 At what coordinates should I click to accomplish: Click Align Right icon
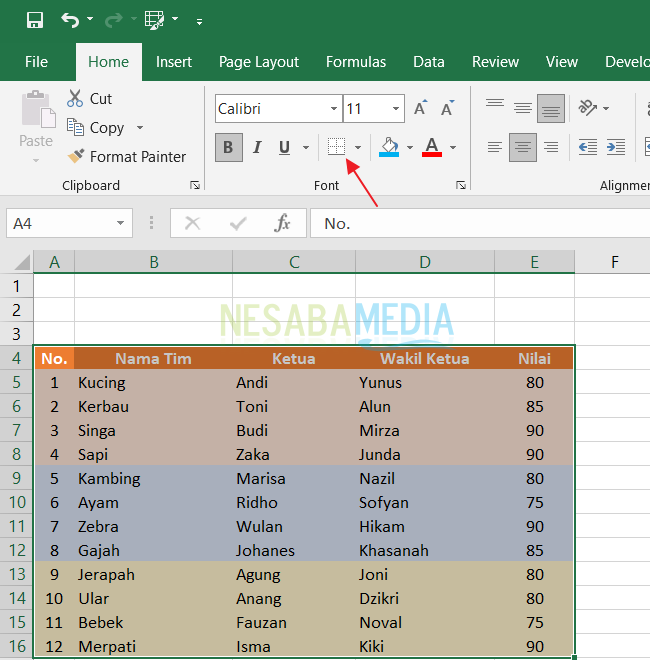point(551,147)
